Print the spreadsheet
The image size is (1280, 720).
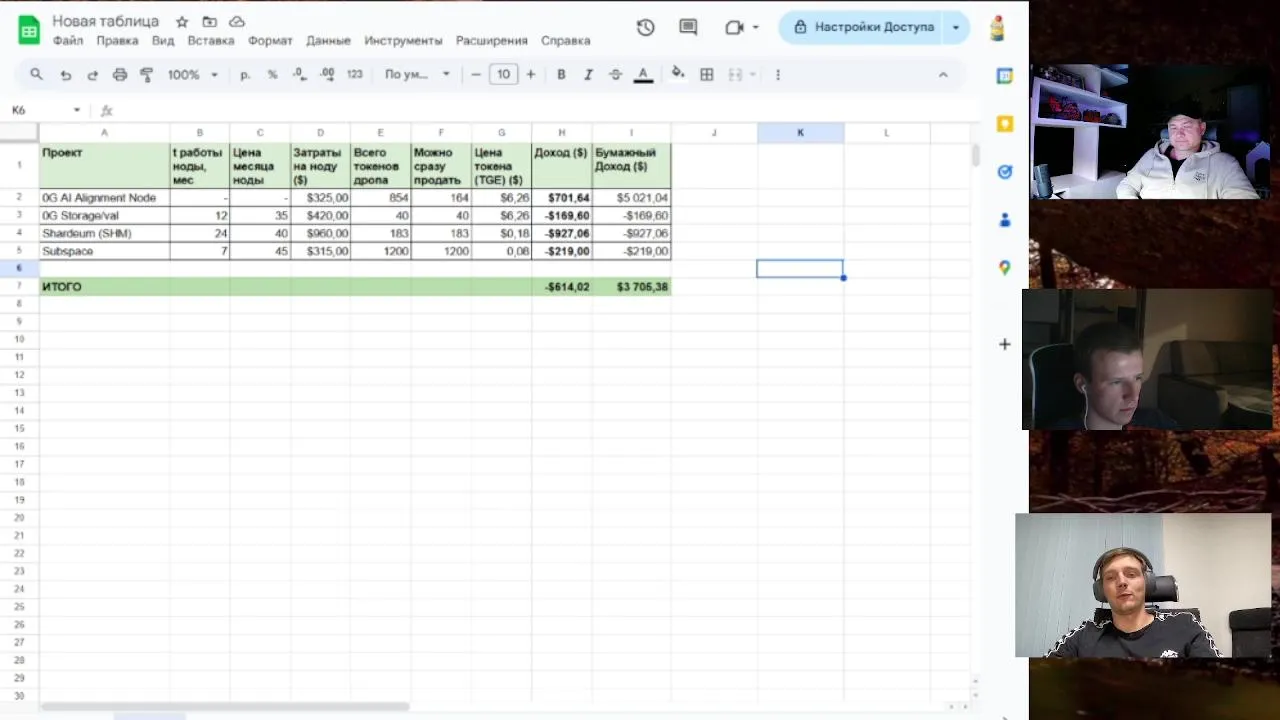click(x=120, y=74)
